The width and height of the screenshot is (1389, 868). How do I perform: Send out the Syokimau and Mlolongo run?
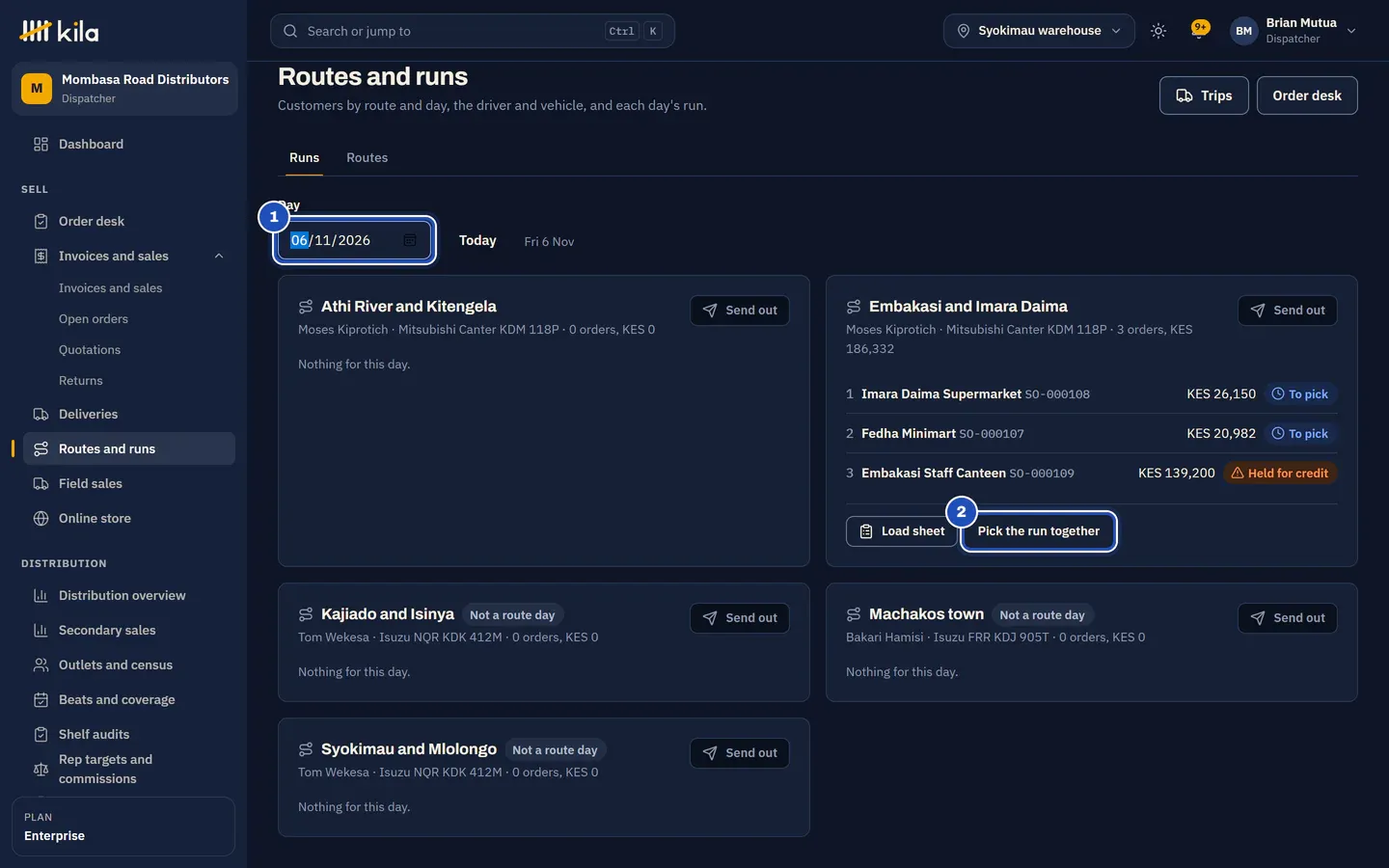coord(740,753)
